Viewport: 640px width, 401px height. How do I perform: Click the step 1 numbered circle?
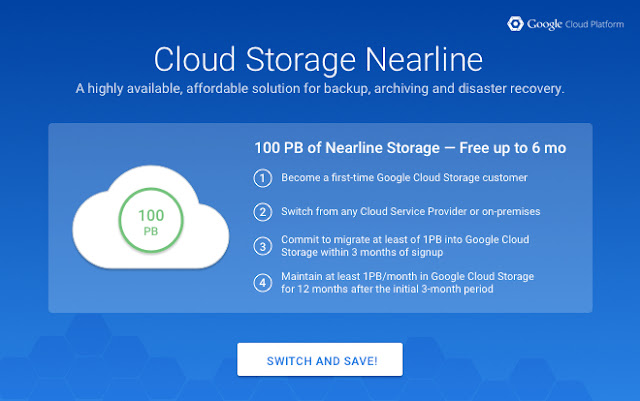(263, 179)
